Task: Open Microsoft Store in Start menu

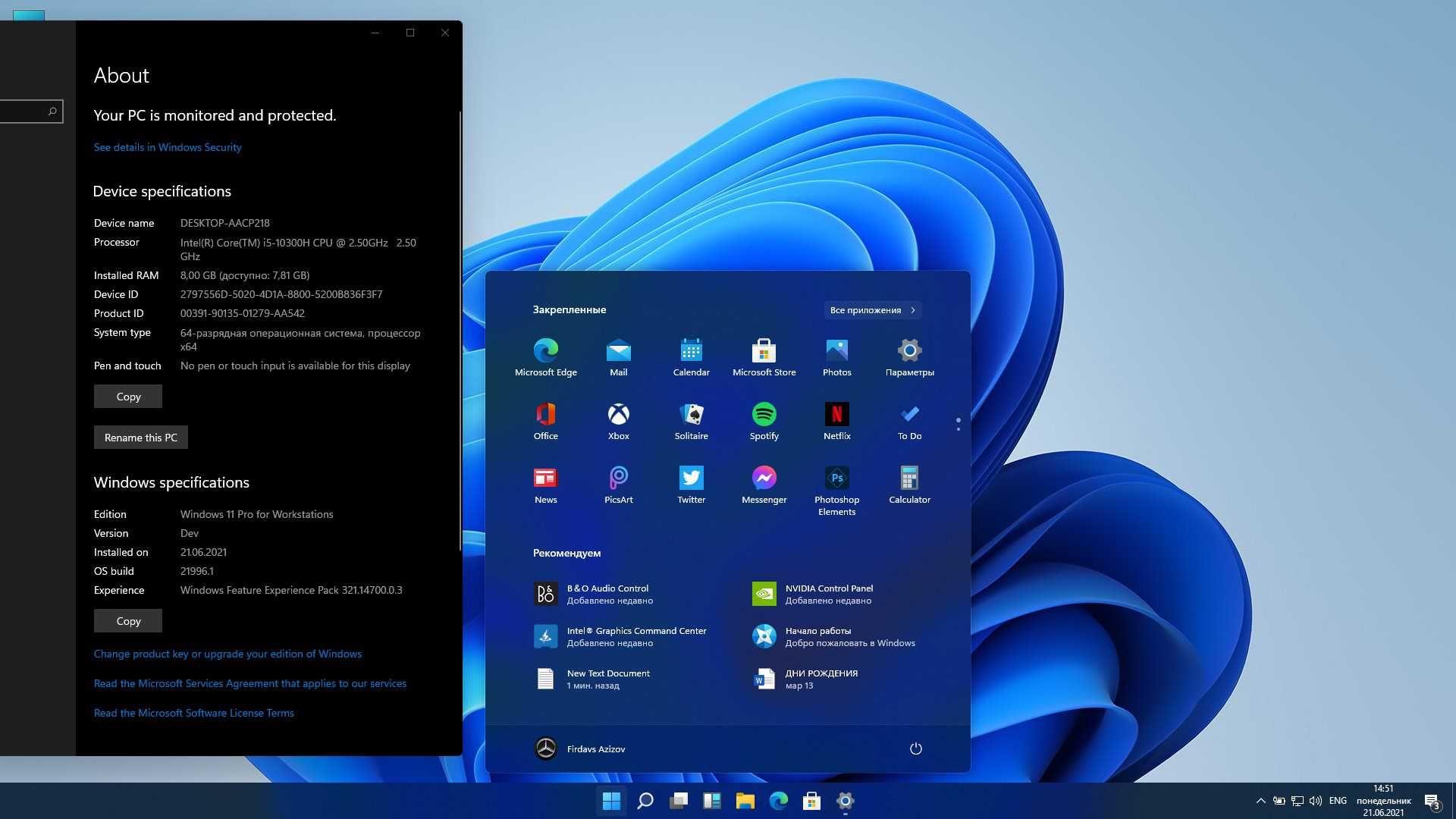Action: tap(764, 357)
